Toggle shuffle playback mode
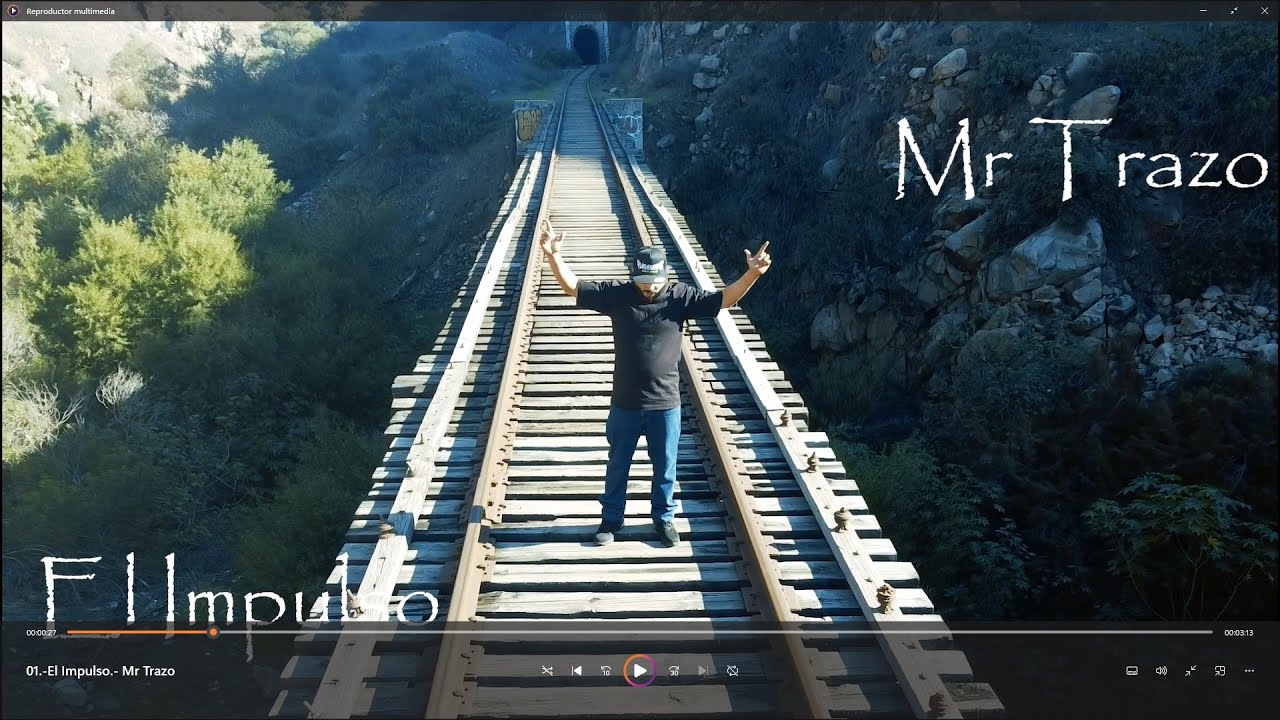The image size is (1280, 720). 547,671
